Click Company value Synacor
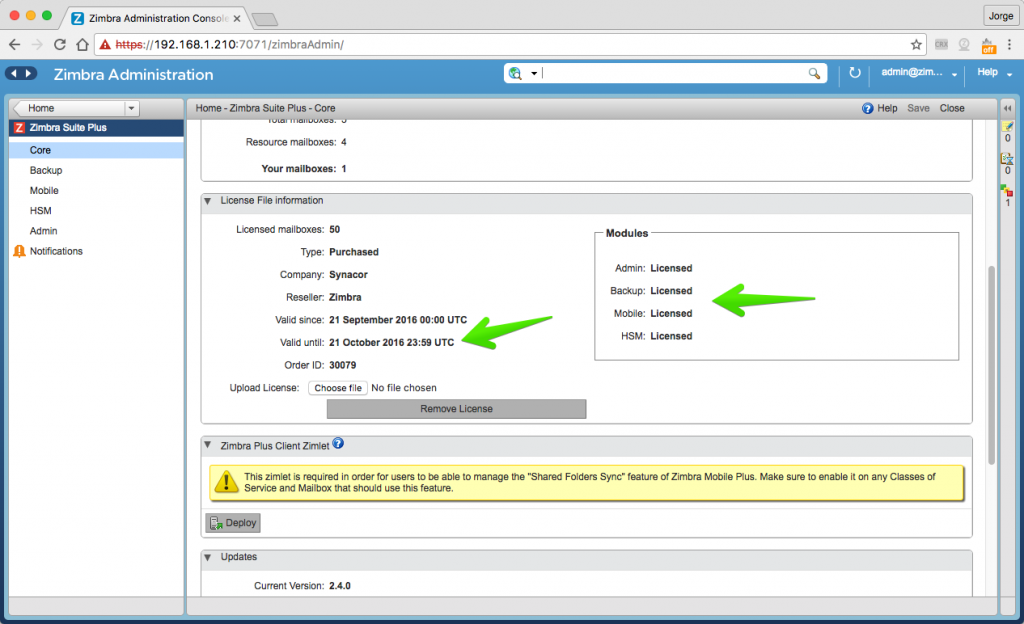This screenshot has width=1024, height=624. 348,275
